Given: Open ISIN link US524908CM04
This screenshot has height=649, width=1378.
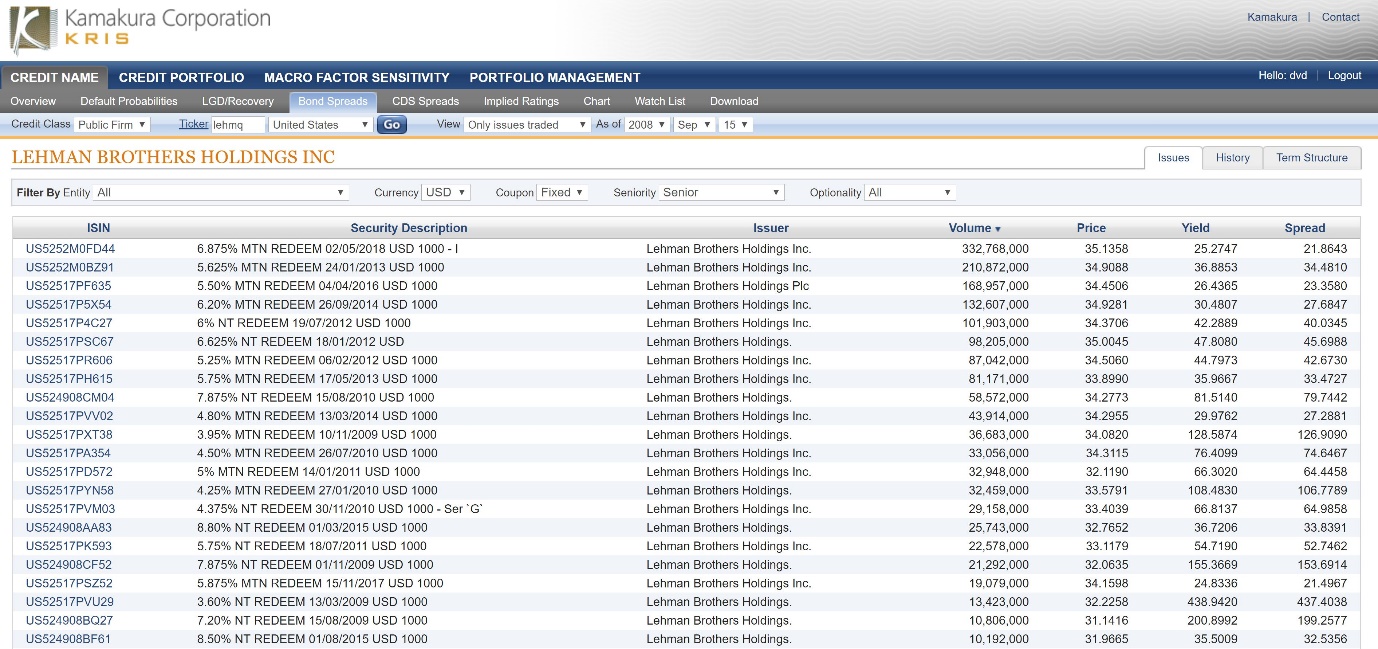Looking at the screenshot, I should pos(70,397).
